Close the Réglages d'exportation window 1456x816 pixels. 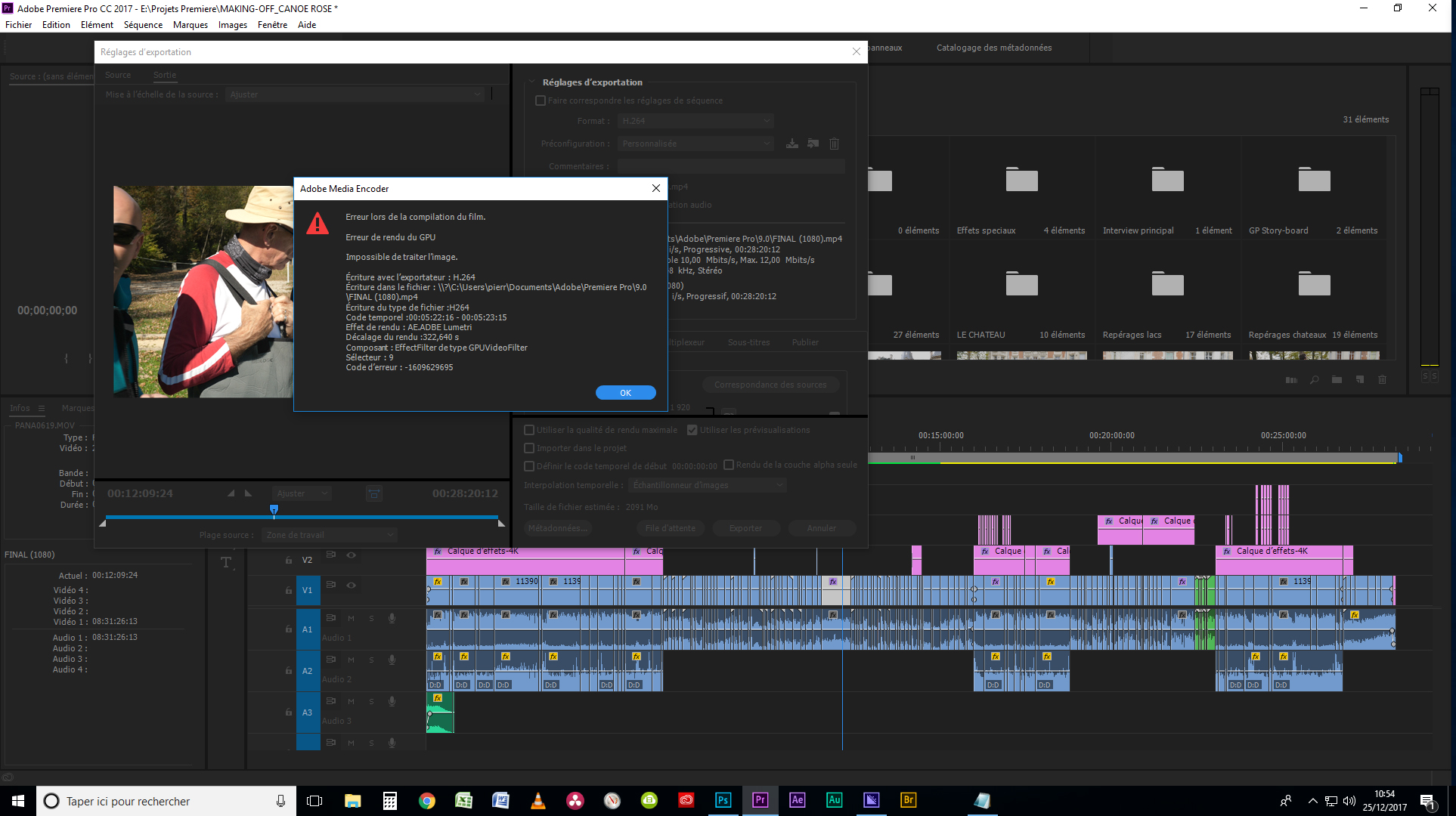856,51
